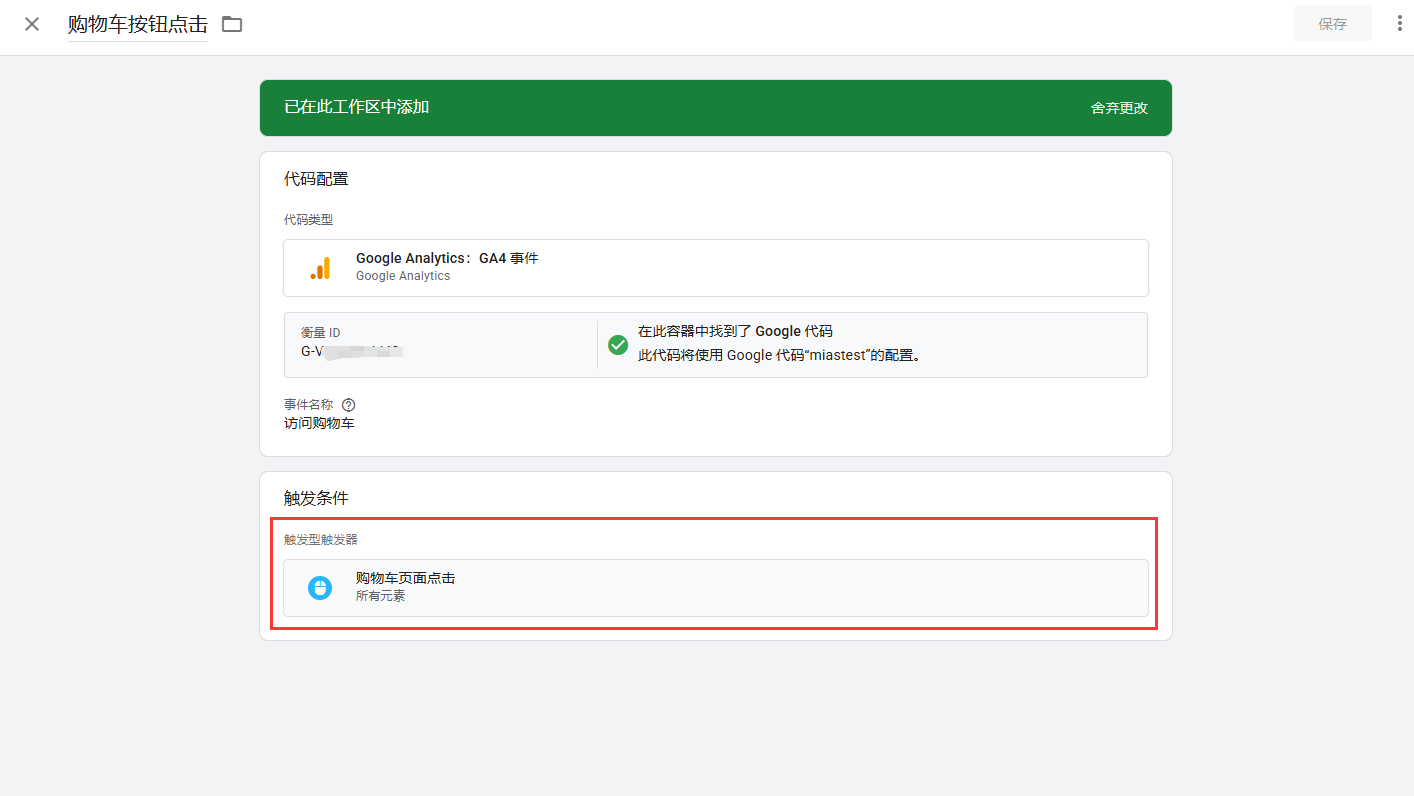Click 舍弃更改 in the green banner

tap(1119, 108)
